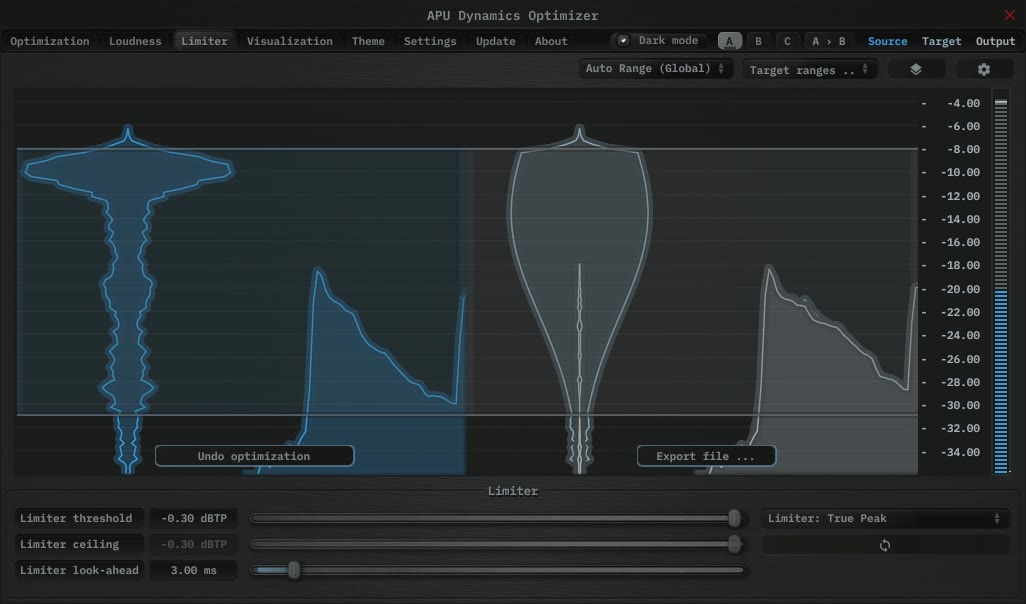
Task: Select preset slot A
Action: 730,41
